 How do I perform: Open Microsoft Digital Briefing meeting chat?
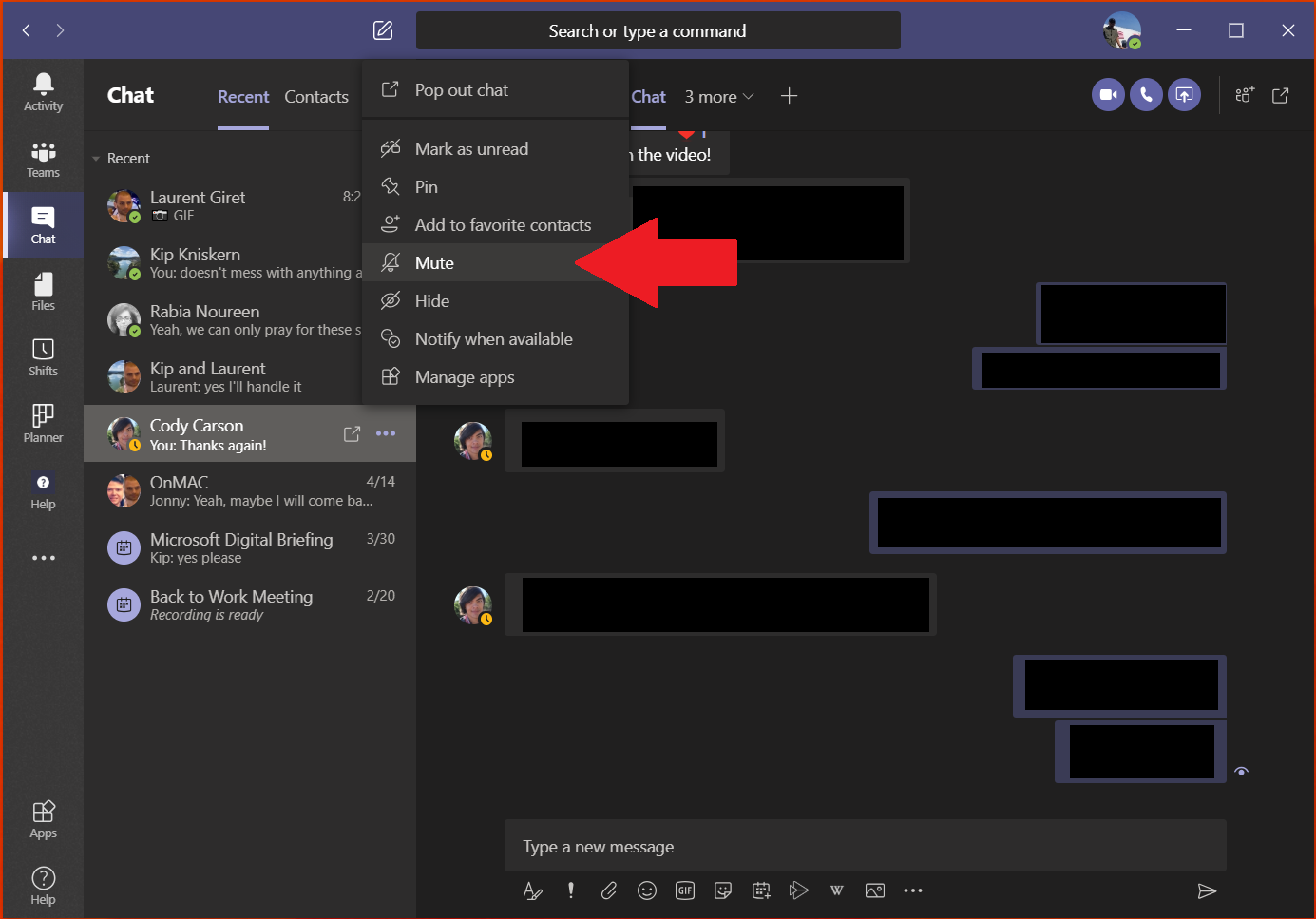tap(250, 547)
